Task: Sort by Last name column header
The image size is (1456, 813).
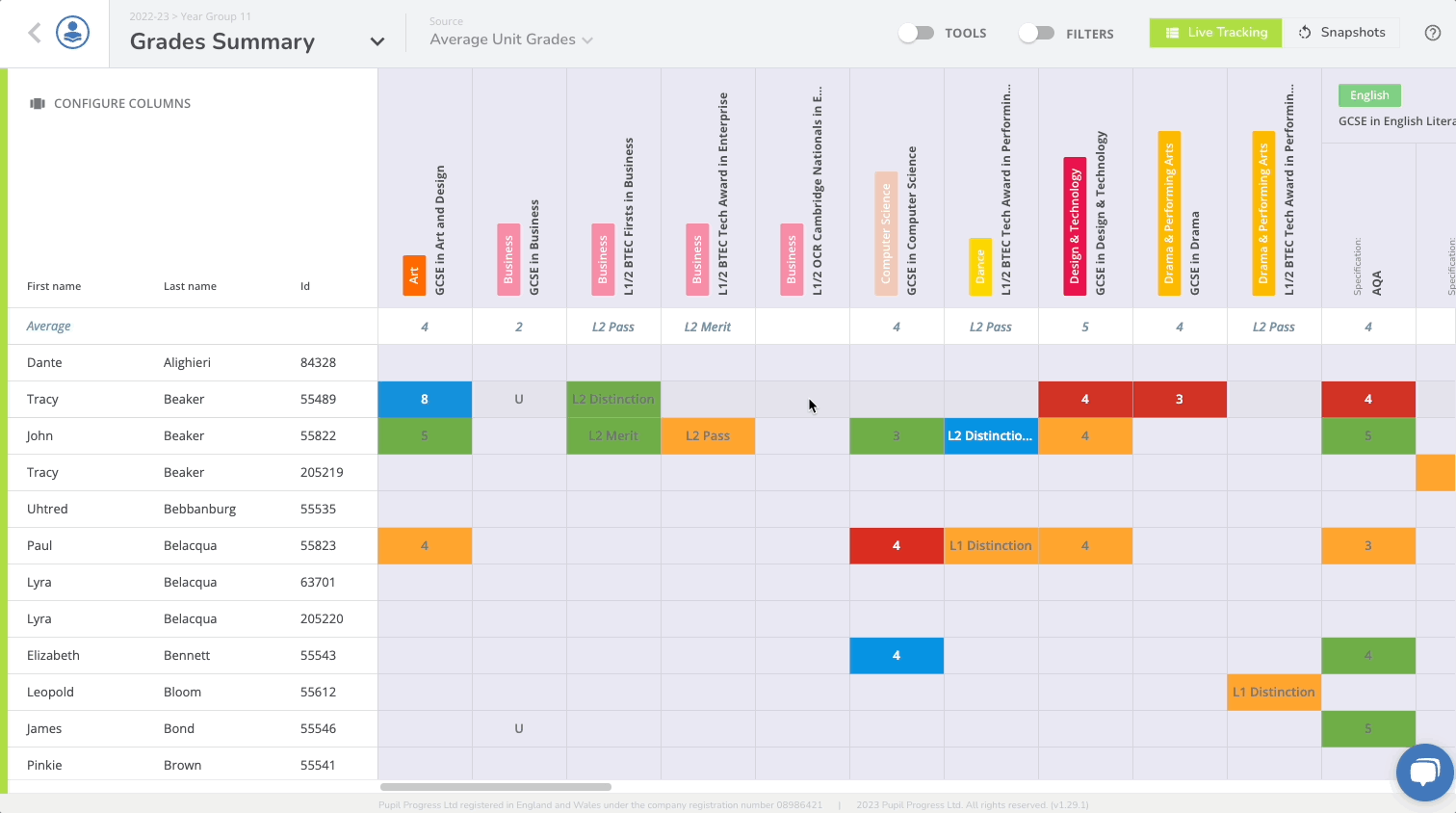Action: 190,286
